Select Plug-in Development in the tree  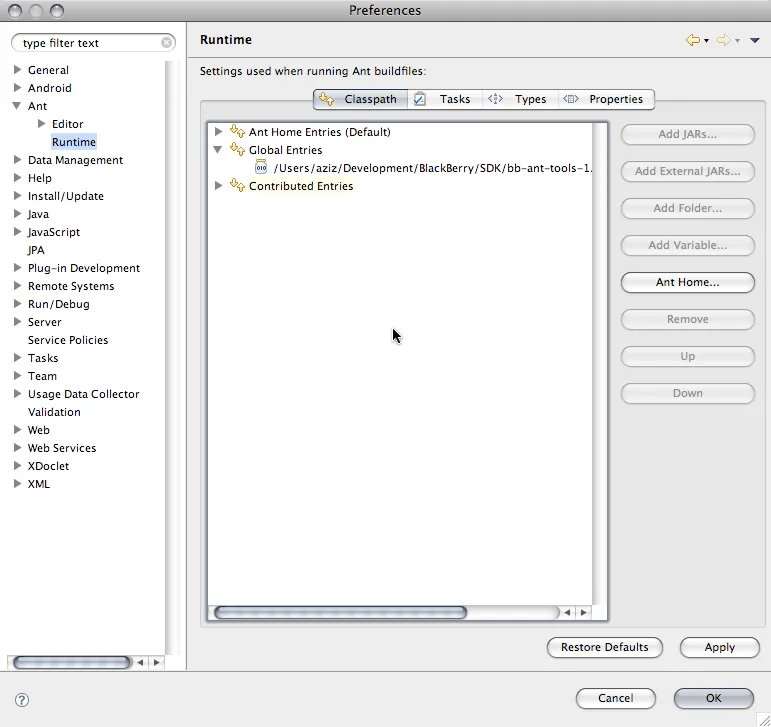[84, 267]
